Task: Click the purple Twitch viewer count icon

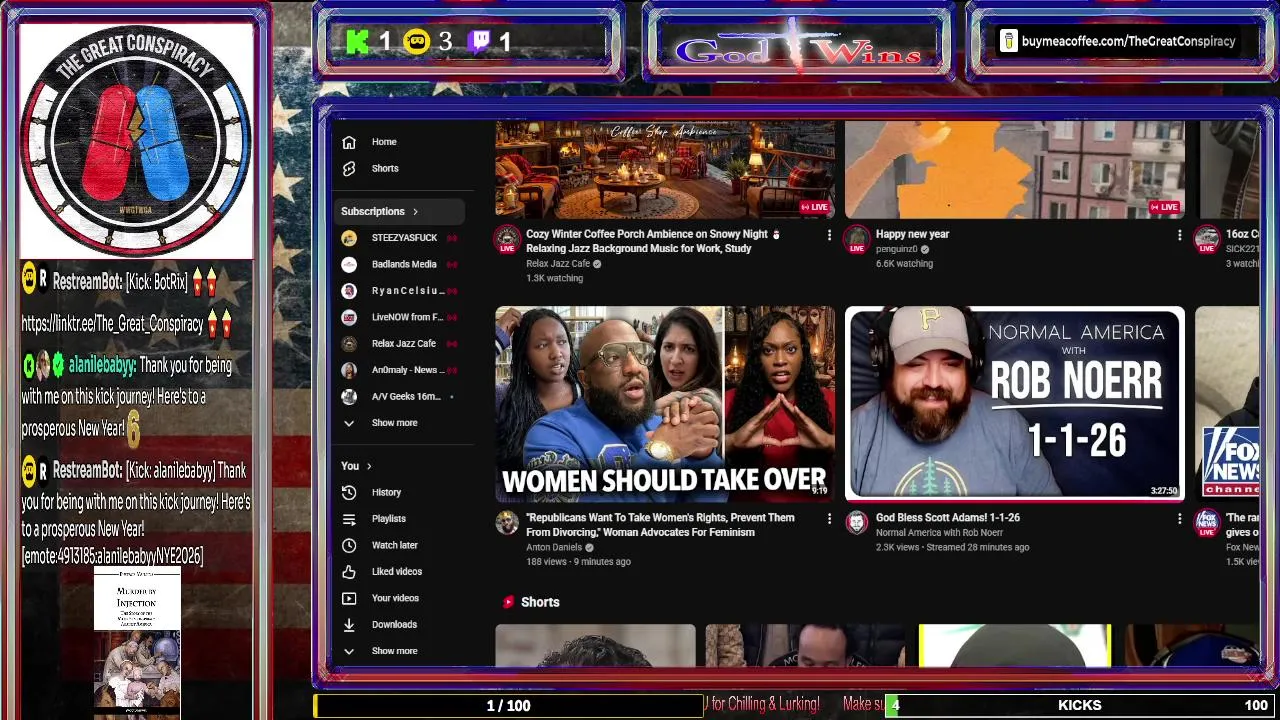Action: coord(480,41)
